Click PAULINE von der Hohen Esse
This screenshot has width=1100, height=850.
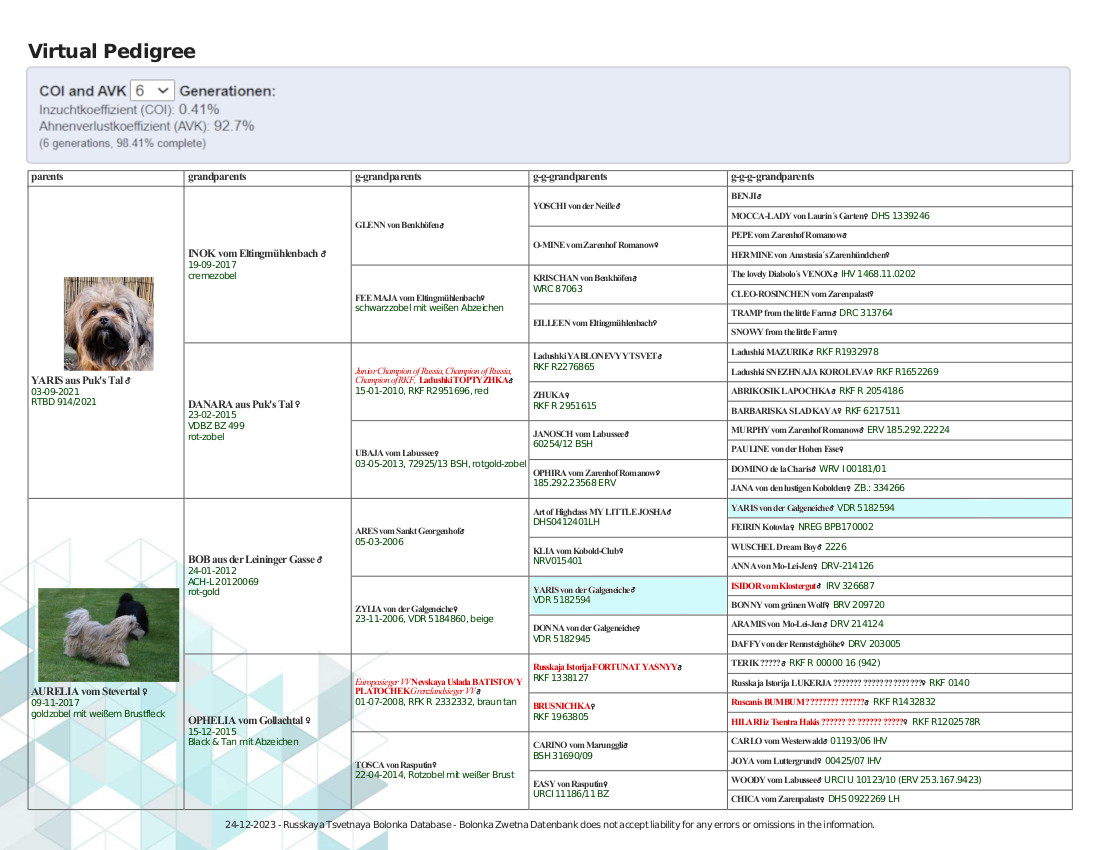tap(787, 449)
